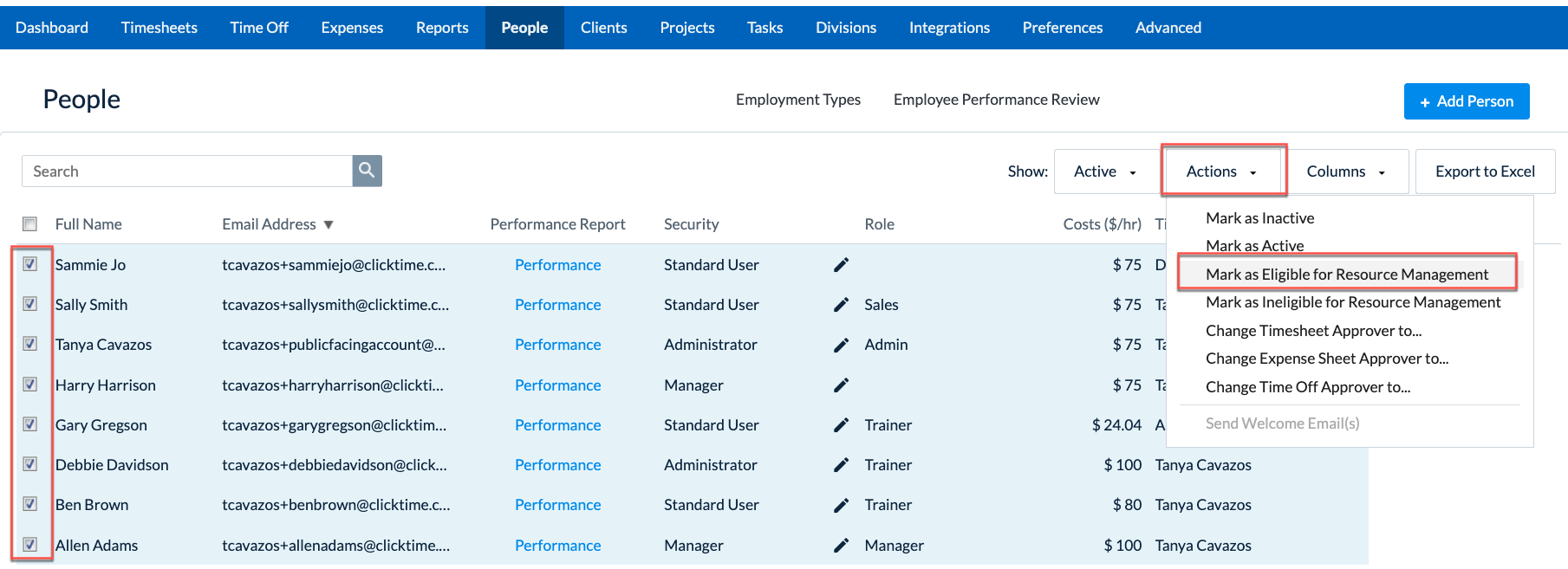This screenshot has height=569, width=1568.
Task: Open Performance report for Debbie Davidson
Action: coord(557,465)
